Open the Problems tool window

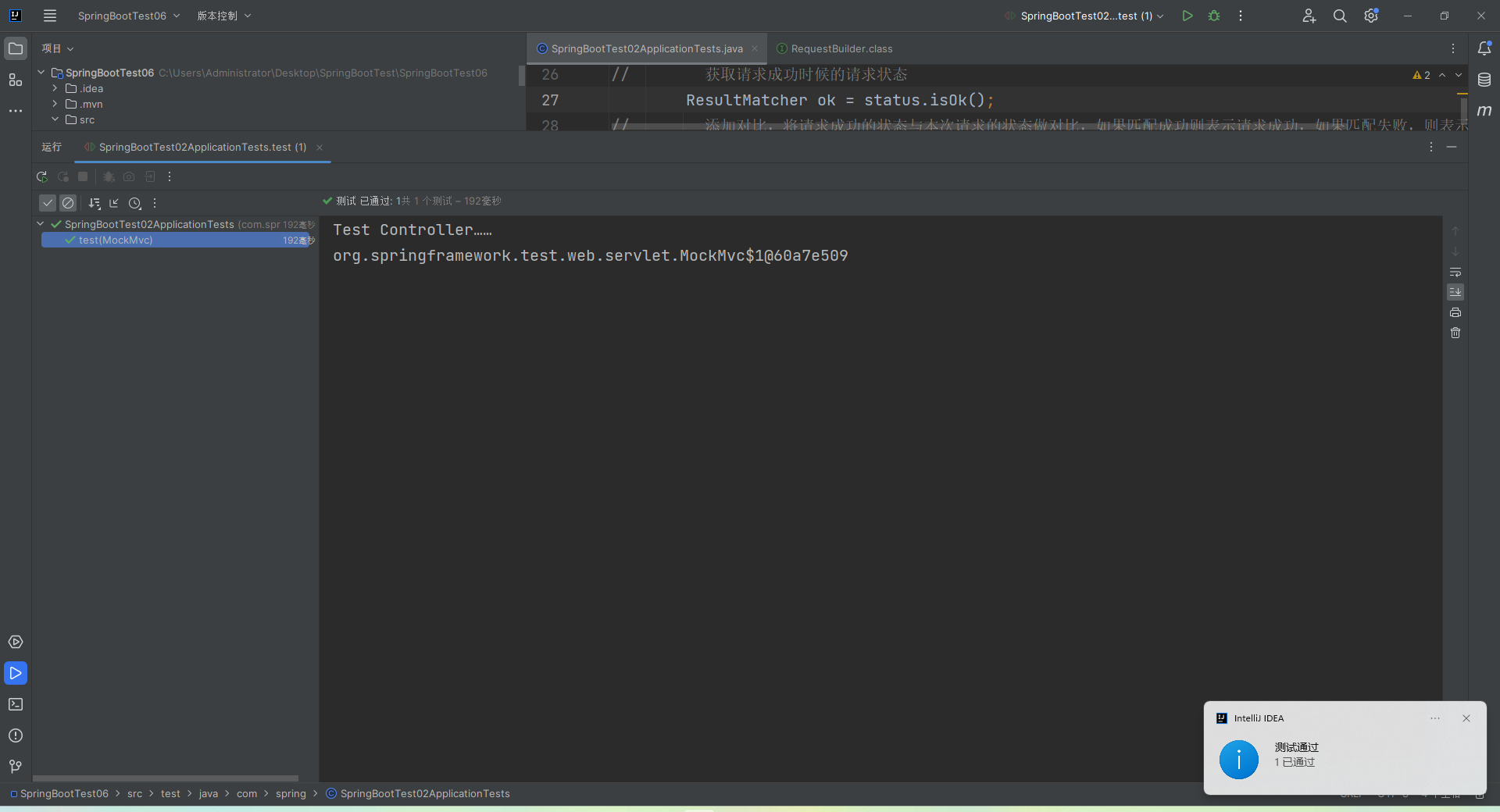(x=16, y=735)
